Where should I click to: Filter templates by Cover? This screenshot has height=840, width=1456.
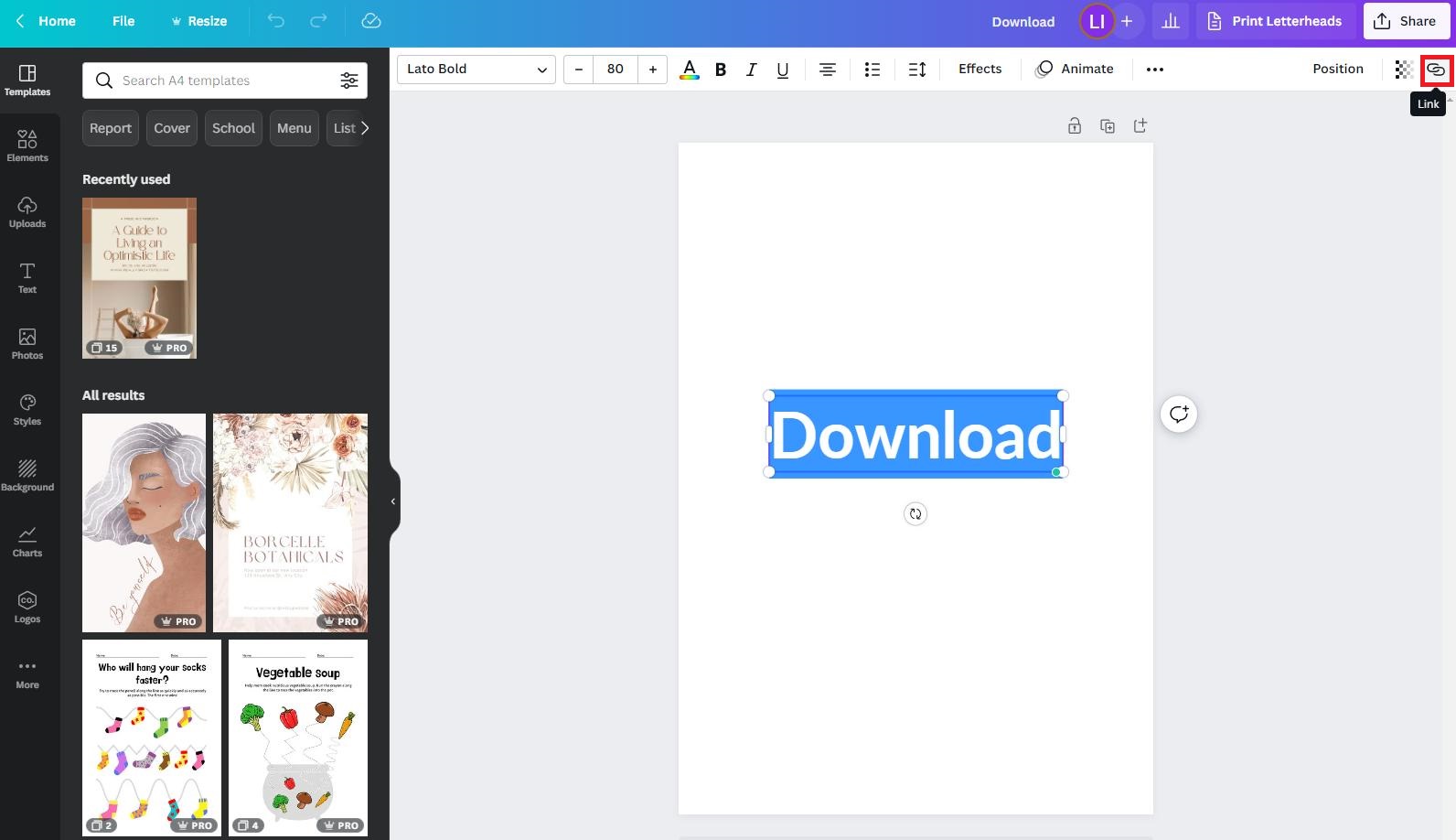coord(172,128)
